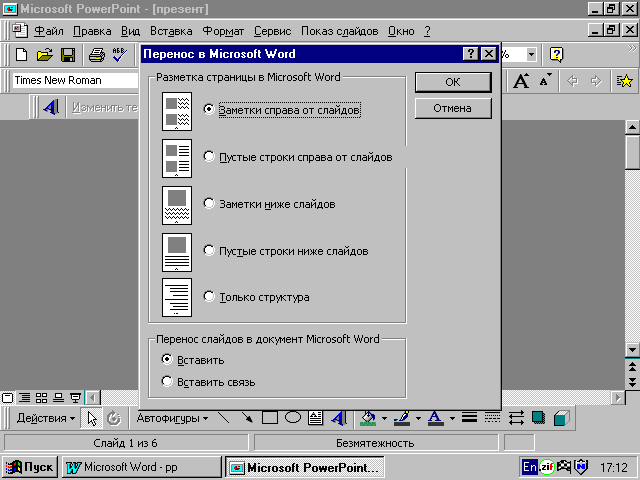Click the Отмена button

(x=453, y=108)
